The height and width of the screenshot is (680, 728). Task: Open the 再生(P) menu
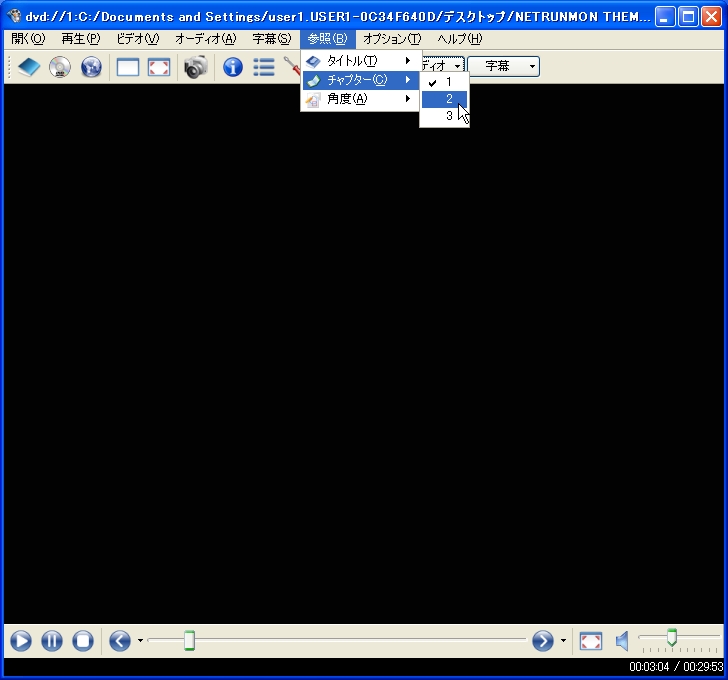click(81, 39)
